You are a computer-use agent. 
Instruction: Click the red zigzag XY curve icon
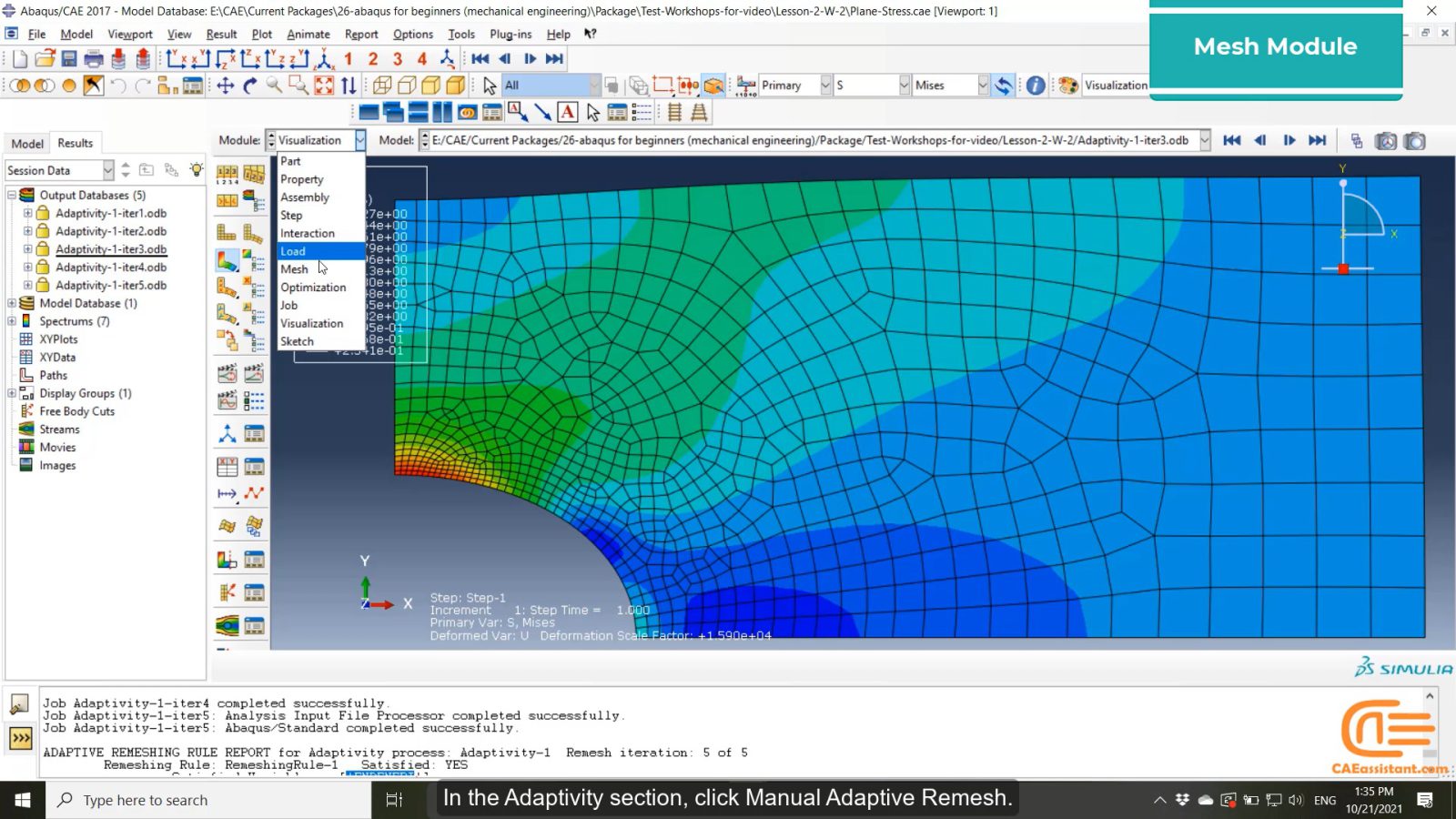click(254, 494)
